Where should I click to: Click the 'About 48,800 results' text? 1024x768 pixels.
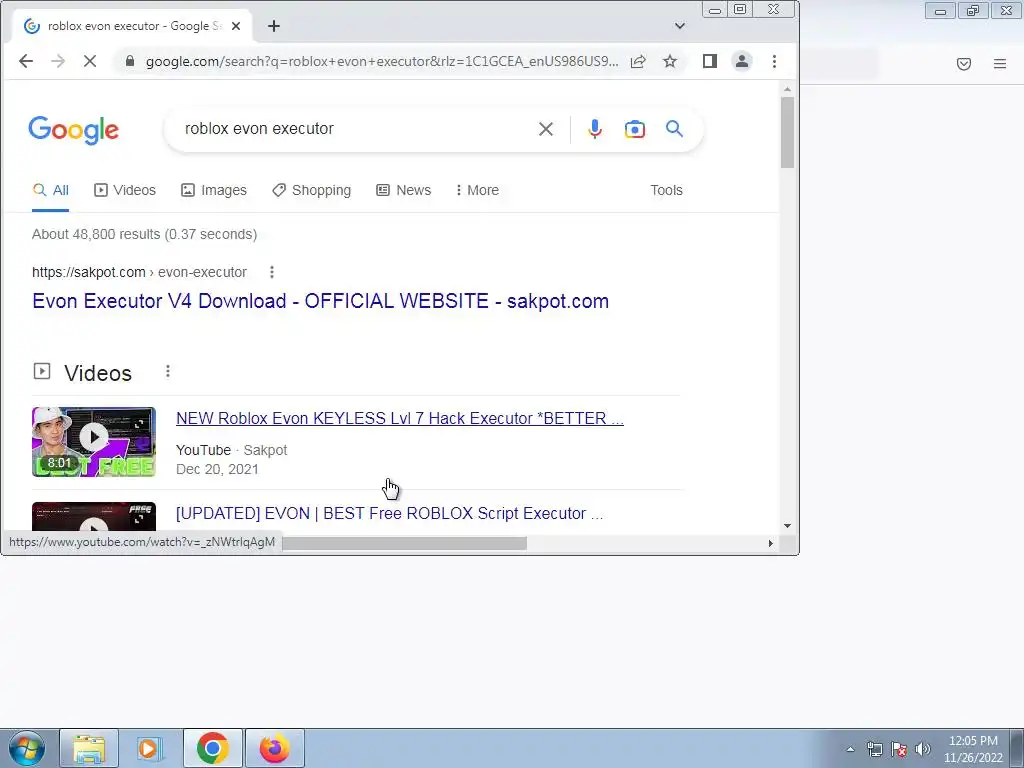point(144,234)
